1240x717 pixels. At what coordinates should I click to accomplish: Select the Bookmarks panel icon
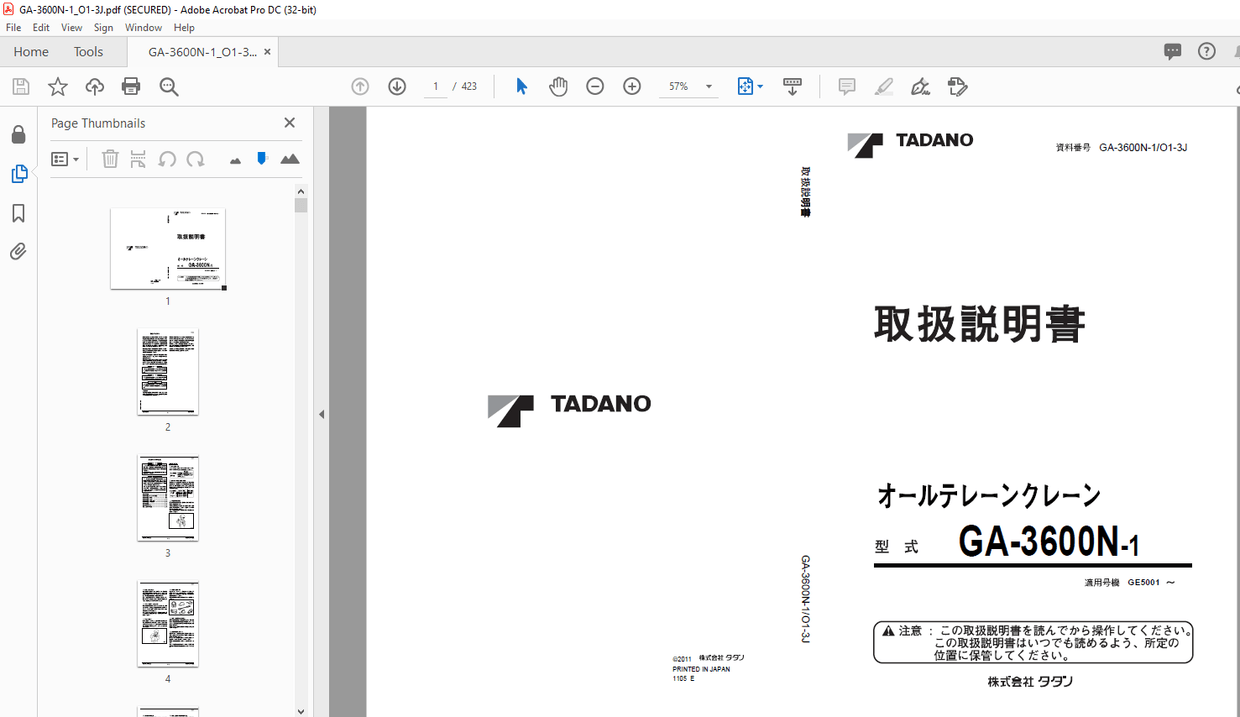coord(18,212)
